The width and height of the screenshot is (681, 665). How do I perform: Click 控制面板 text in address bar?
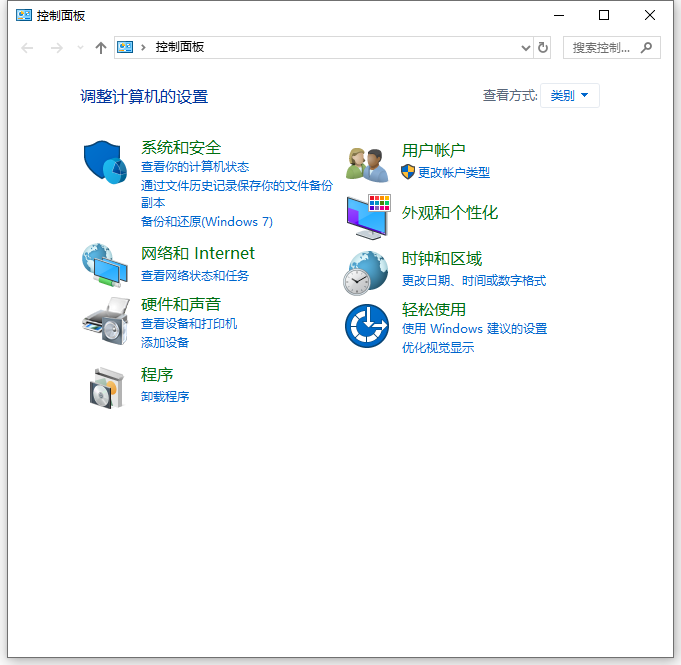pos(180,47)
